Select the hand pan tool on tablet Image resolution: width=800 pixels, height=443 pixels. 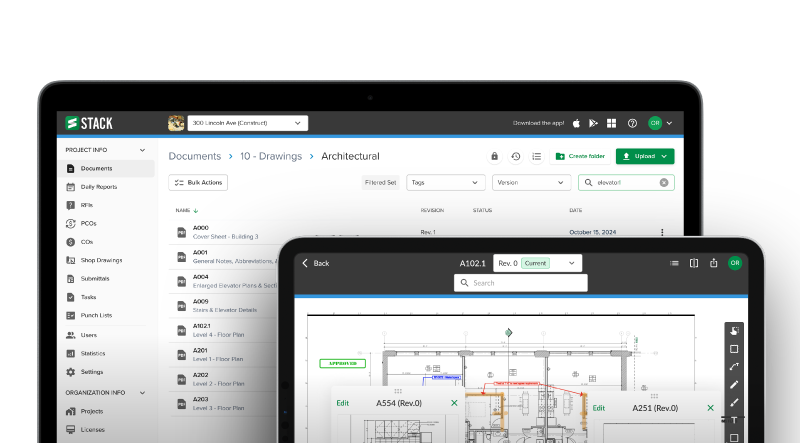[x=734, y=331]
